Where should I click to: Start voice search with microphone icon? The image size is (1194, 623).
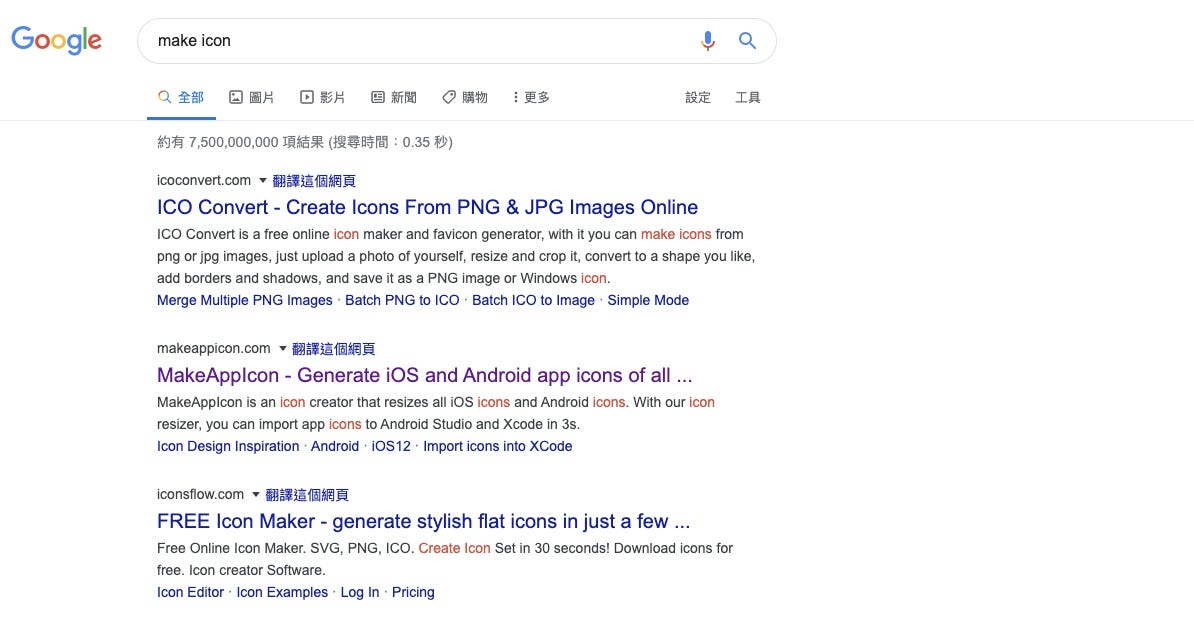tap(707, 40)
